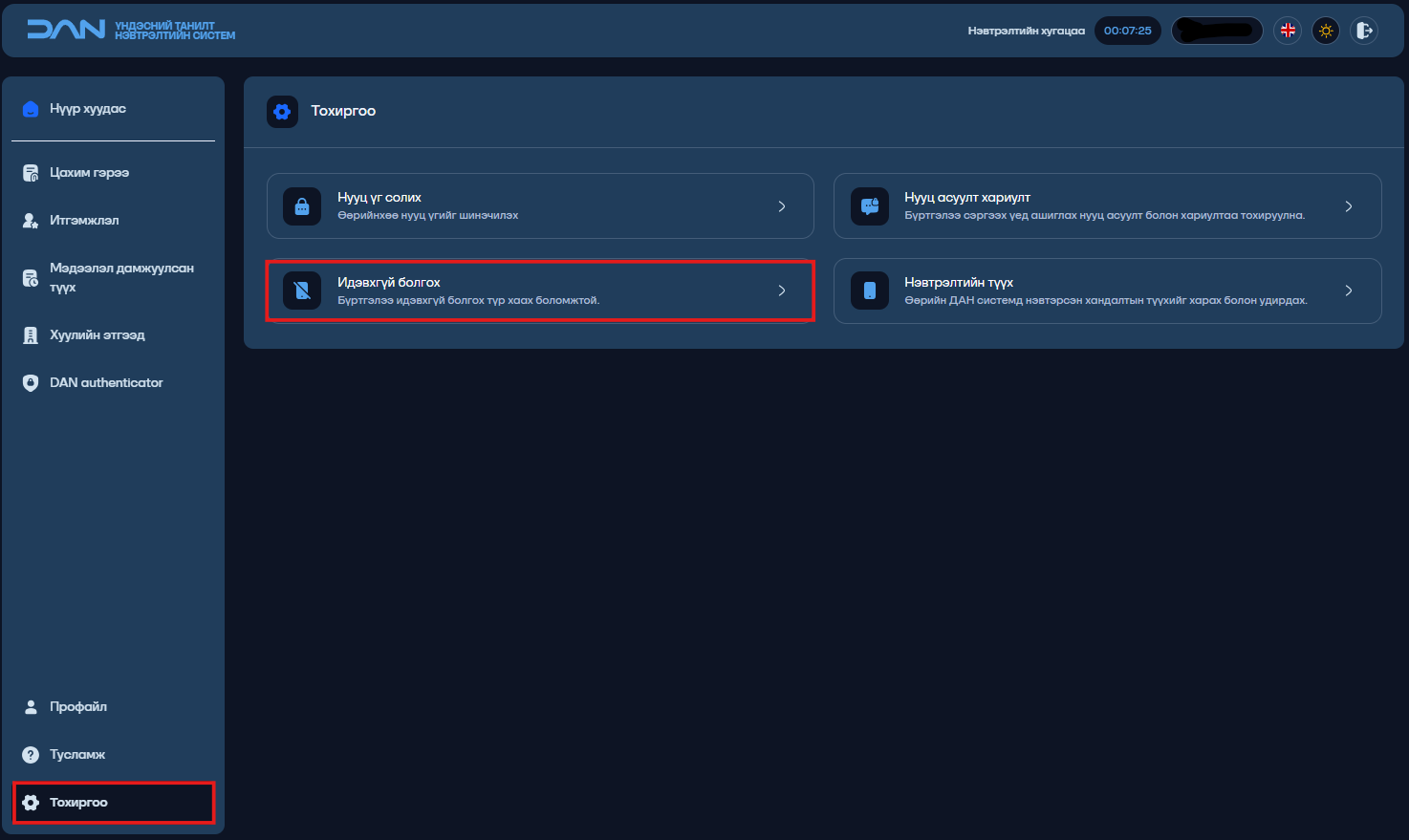Expand the Идэвхгүй болгох chevron arrow
The width and height of the screenshot is (1409, 840).
tap(782, 291)
